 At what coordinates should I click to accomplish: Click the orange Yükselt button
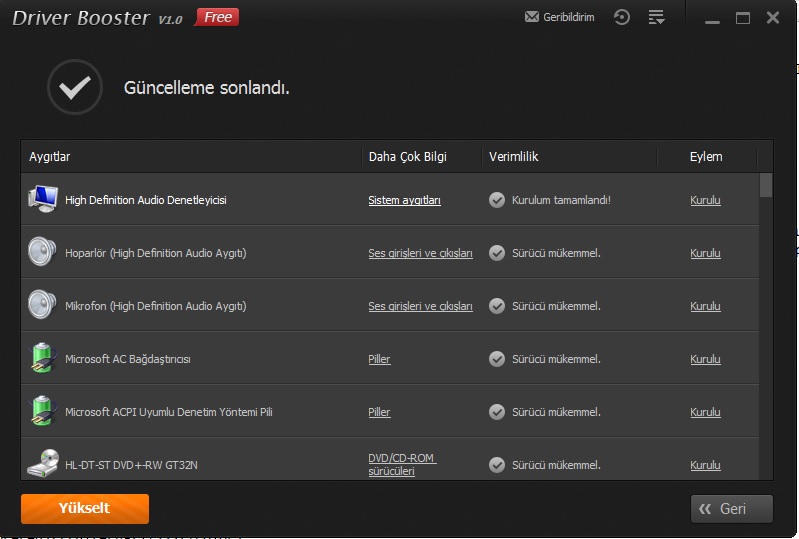pos(85,508)
